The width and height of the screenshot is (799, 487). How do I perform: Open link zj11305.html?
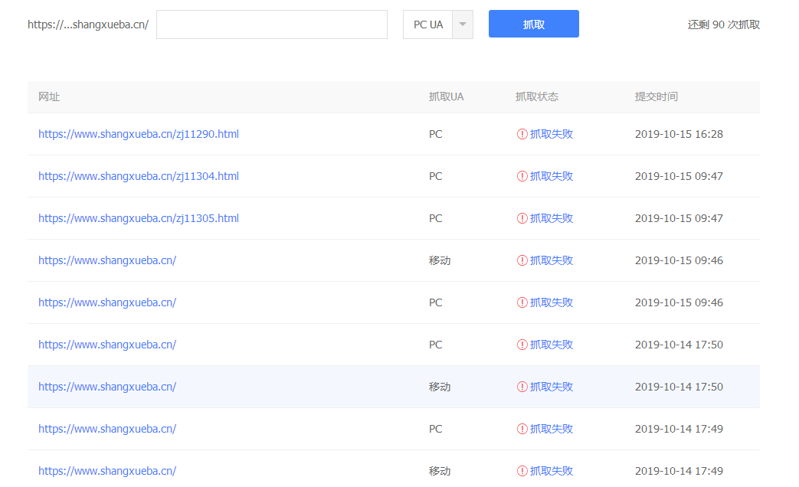pyautogui.click(x=139, y=219)
